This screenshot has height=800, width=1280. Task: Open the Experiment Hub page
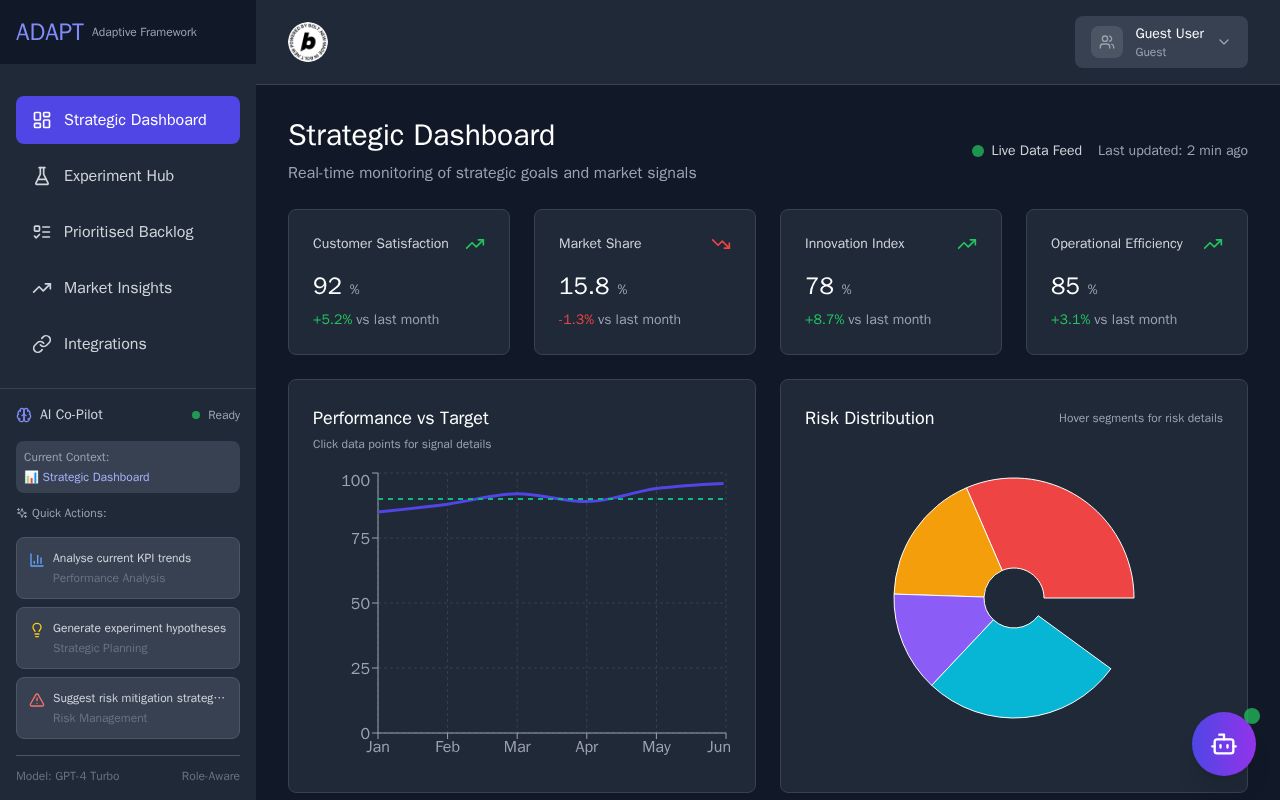pyautogui.click(x=128, y=176)
